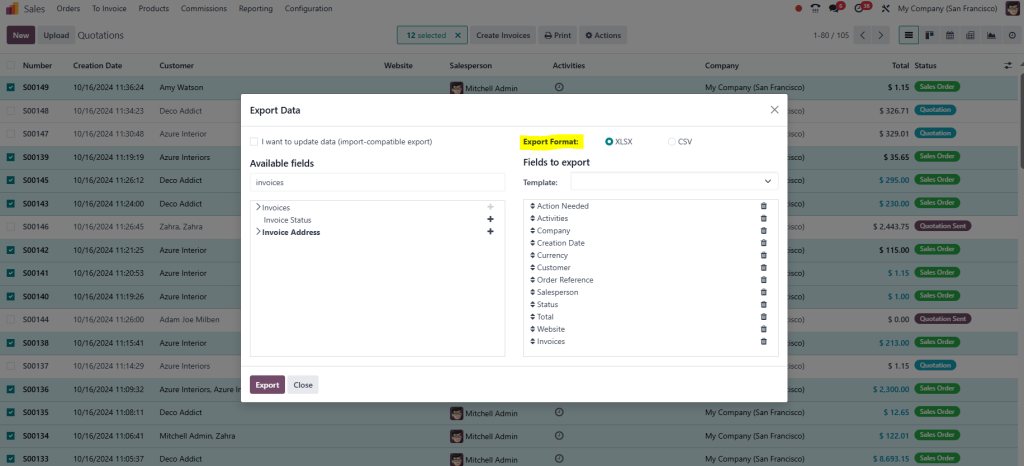This screenshot has height=466, width=1024.
Task: Switch to kanban view icon
Action: (x=929, y=35)
